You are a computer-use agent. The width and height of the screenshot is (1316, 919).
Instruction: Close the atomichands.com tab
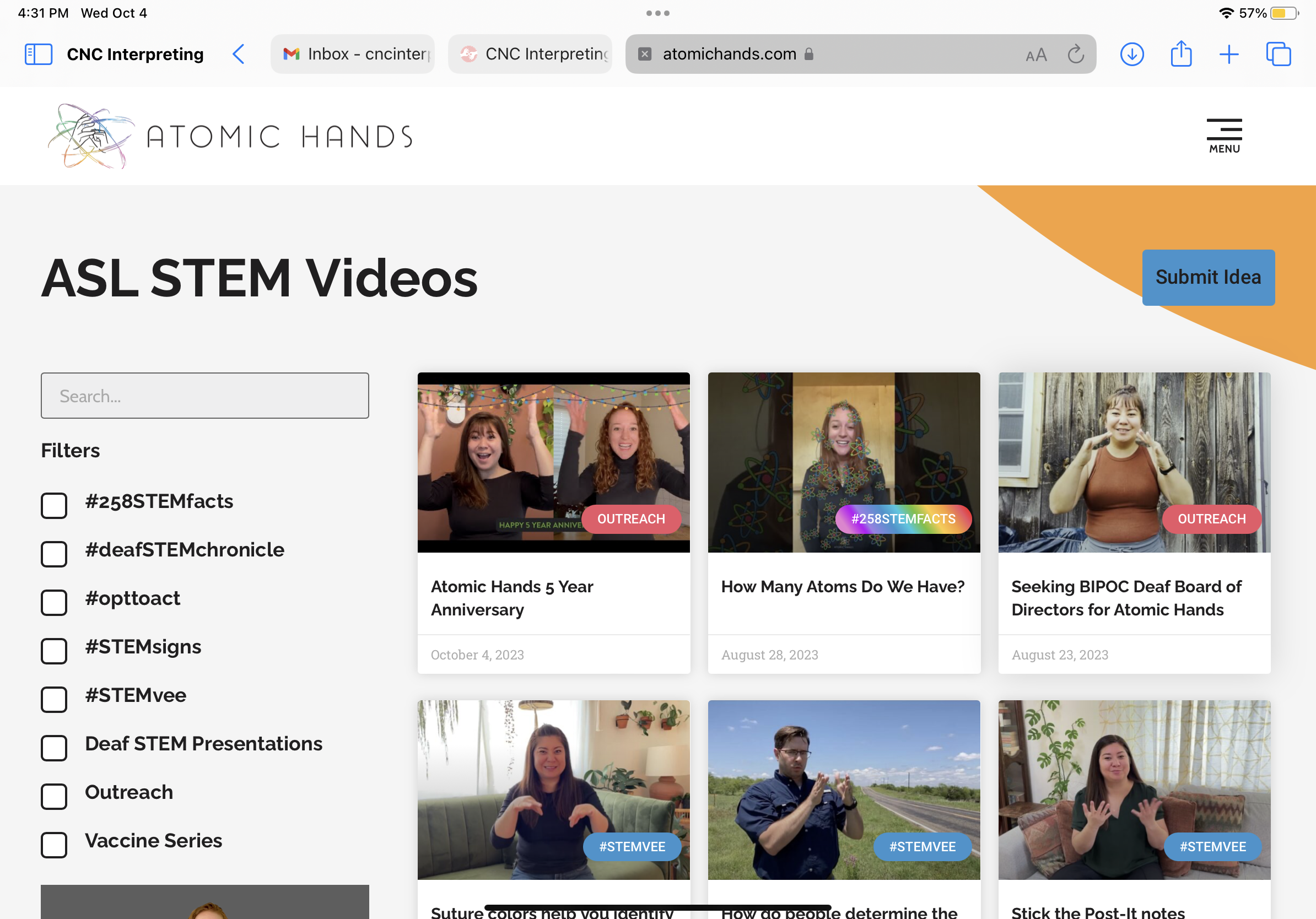[645, 54]
